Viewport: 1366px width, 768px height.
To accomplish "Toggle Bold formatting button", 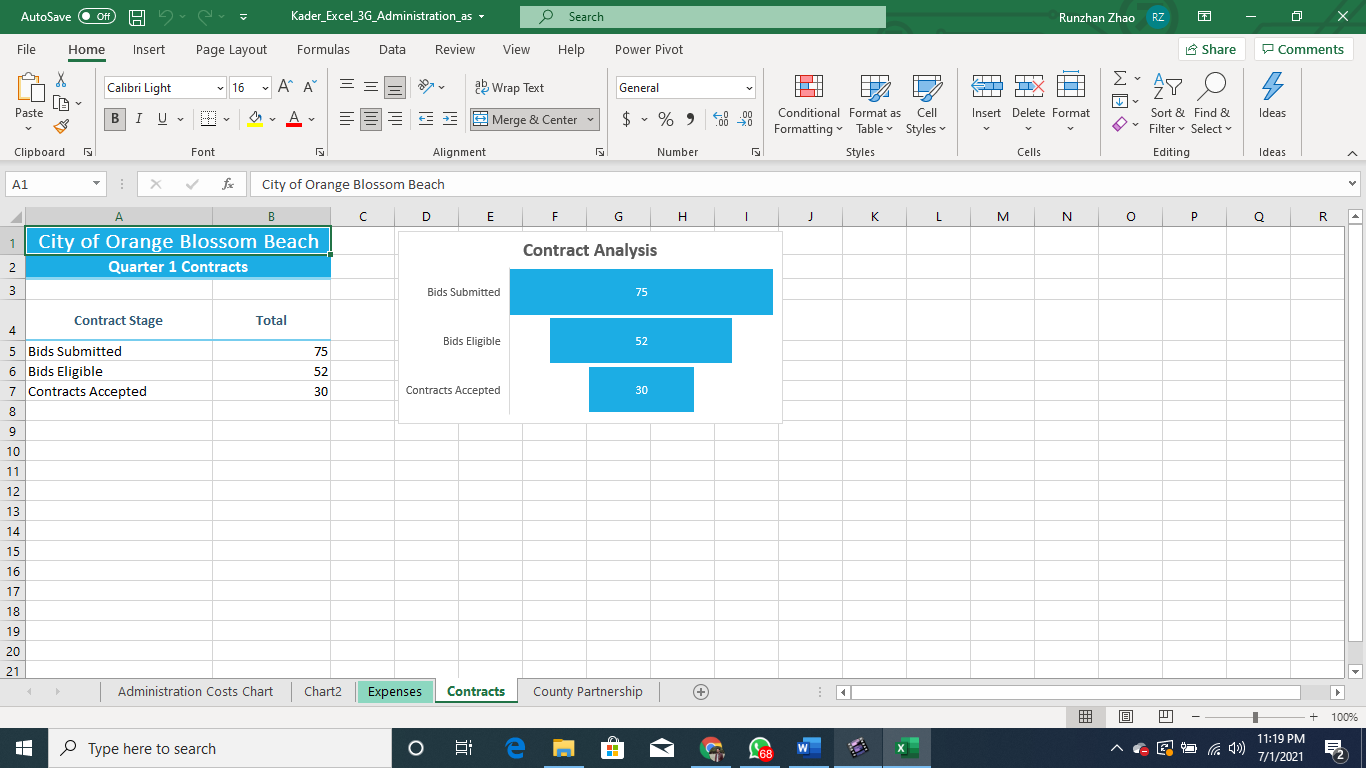I will click(115, 119).
